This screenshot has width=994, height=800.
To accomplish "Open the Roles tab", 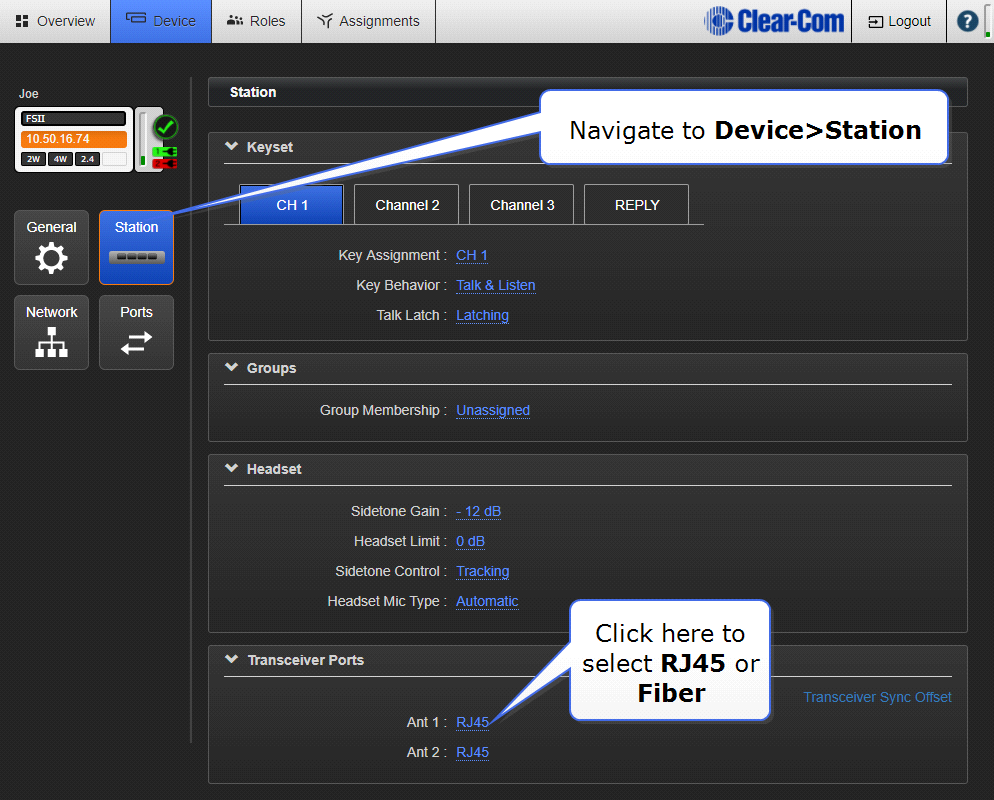I will [256, 21].
